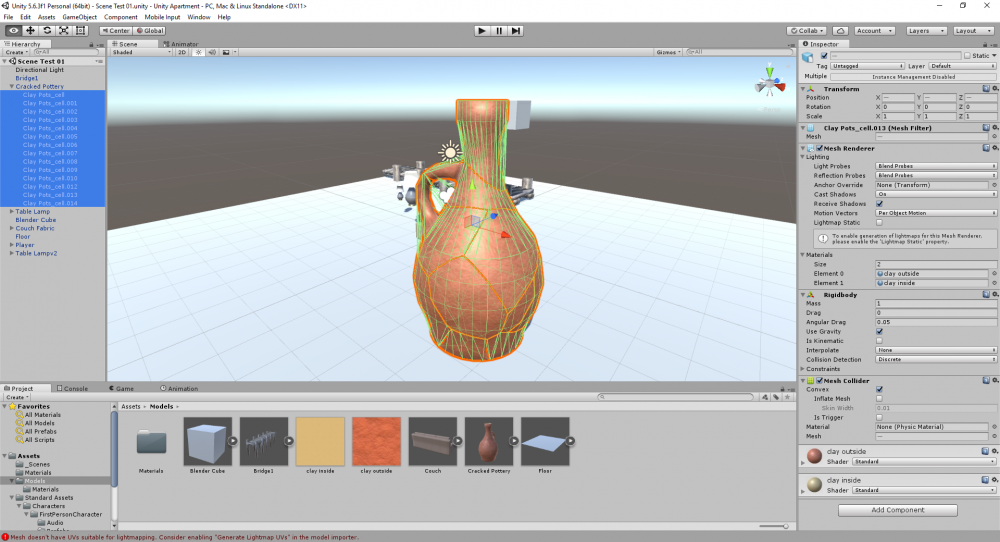The image size is (1000, 542).
Task: Open the Component menu
Action: click(x=121, y=17)
